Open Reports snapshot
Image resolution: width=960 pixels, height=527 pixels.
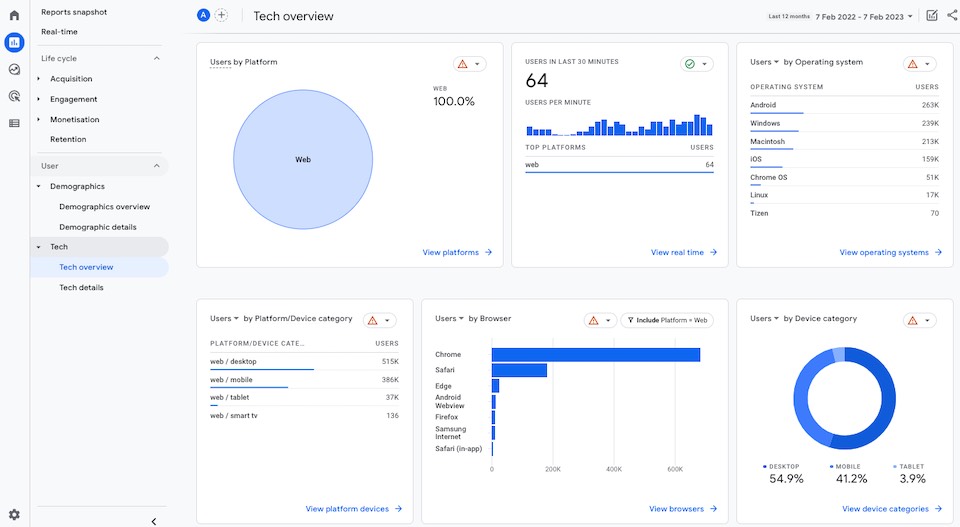point(74,12)
